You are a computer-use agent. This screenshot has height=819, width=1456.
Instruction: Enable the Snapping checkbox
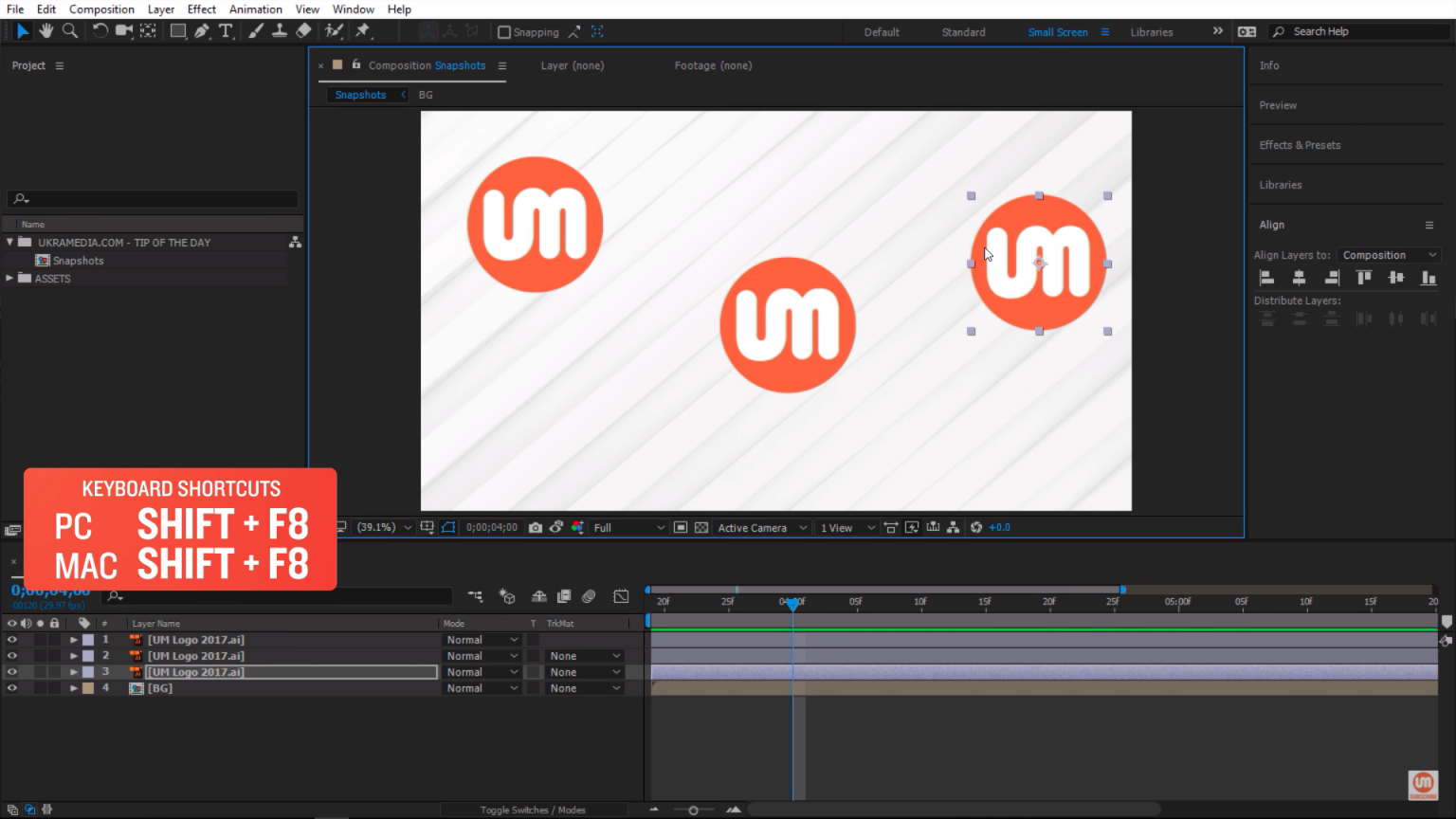(504, 32)
